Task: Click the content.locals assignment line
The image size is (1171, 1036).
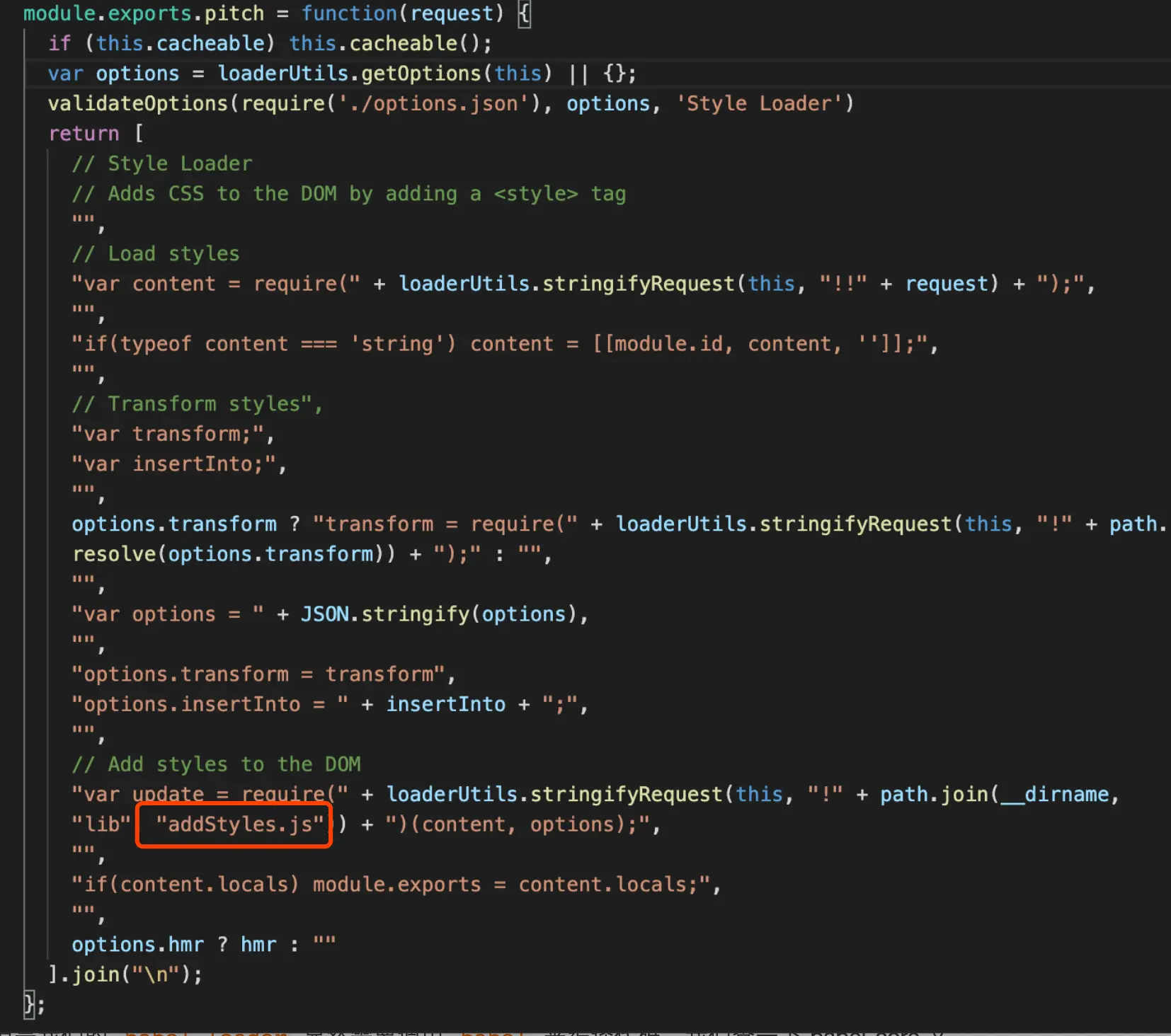Action: pyautogui.click(x=396, y=884)
